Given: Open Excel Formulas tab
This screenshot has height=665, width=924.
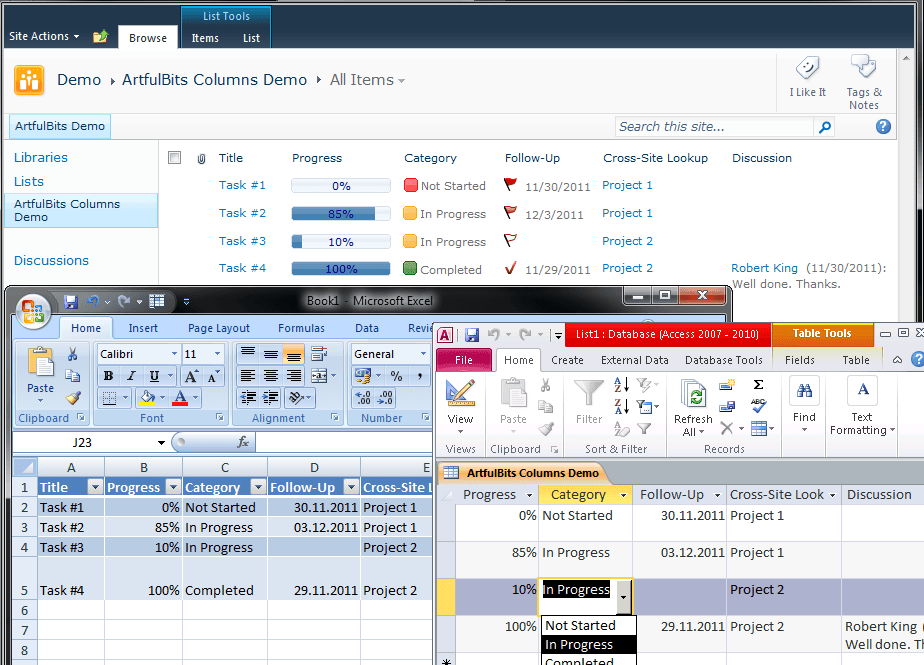Looking at the screenshot, I should point(301,328).
